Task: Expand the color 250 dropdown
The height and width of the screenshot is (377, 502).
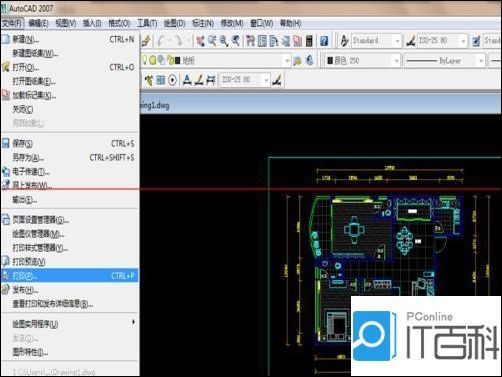Action: click(x=396, y=61)
